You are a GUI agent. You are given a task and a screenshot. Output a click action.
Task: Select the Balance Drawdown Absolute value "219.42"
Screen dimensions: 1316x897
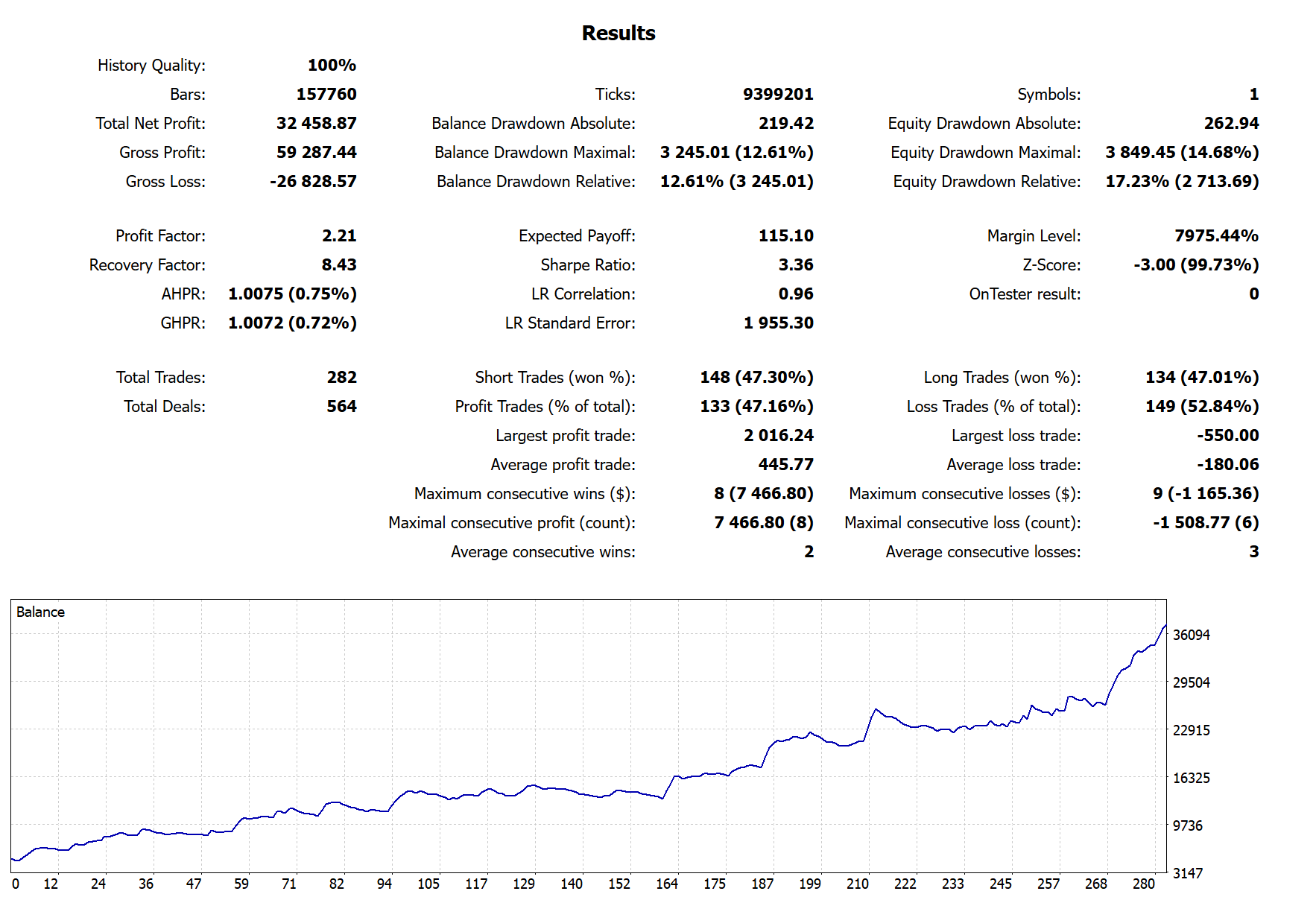(x=786, y=124)
